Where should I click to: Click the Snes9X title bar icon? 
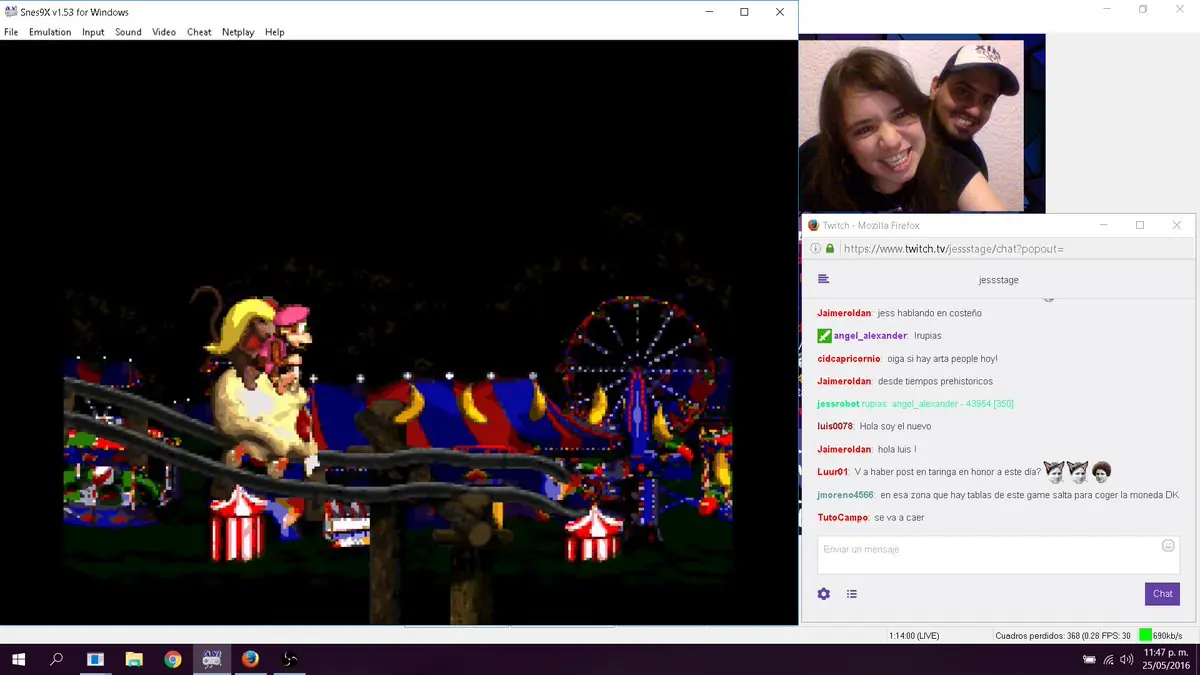(x=10, y=12)
